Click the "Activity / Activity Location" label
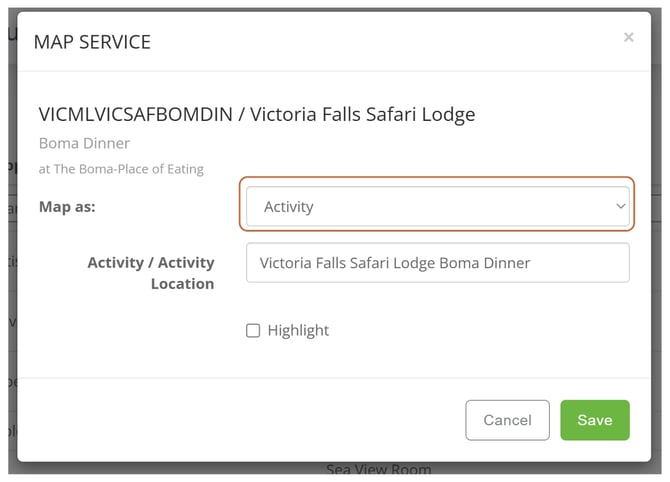 click(x=151, y=273)
